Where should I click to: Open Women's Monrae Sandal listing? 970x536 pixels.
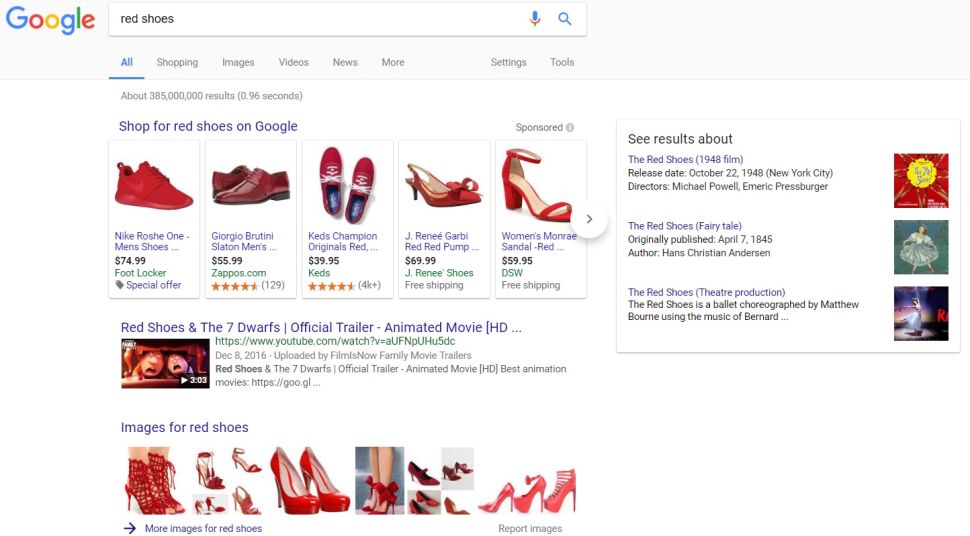pos(539,241)
